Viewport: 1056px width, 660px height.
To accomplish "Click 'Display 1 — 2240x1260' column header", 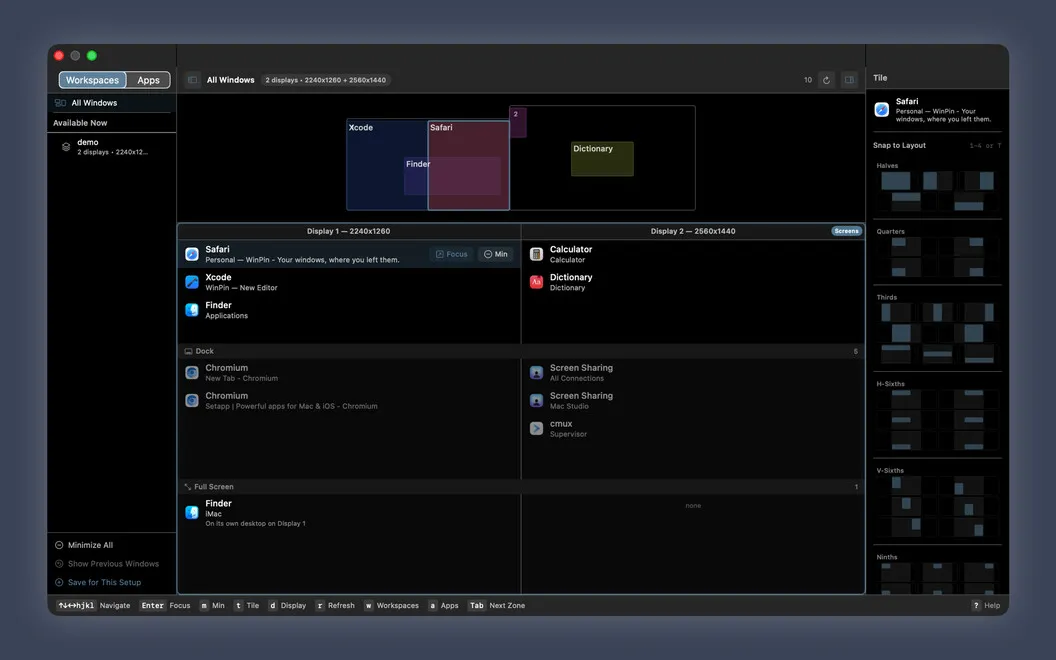I will [348, 231].
